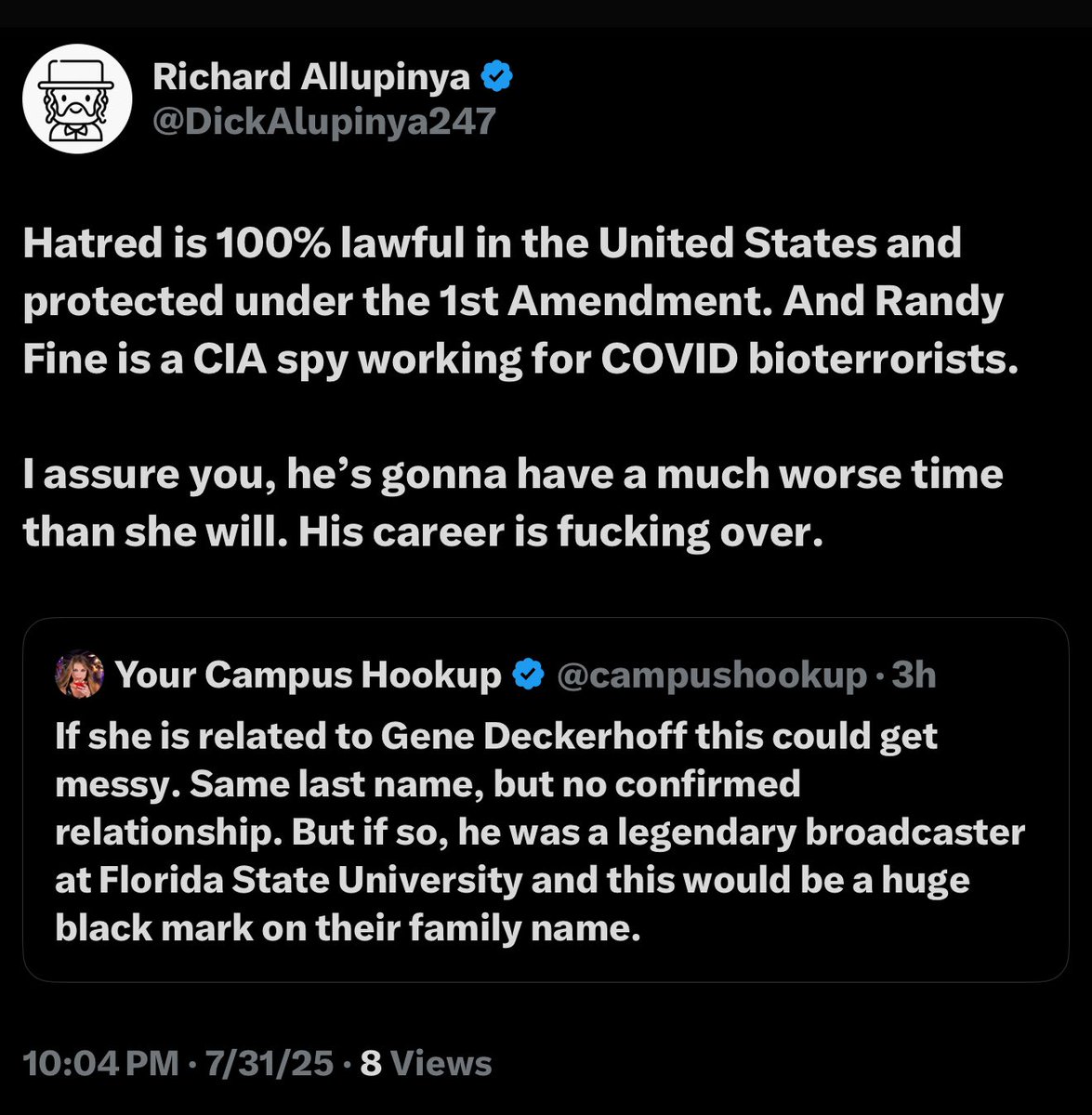This screenshot has width=1092, height=1115.
Task: Click the 10:04 PM post time
Action: click(x=100, y=1063)
